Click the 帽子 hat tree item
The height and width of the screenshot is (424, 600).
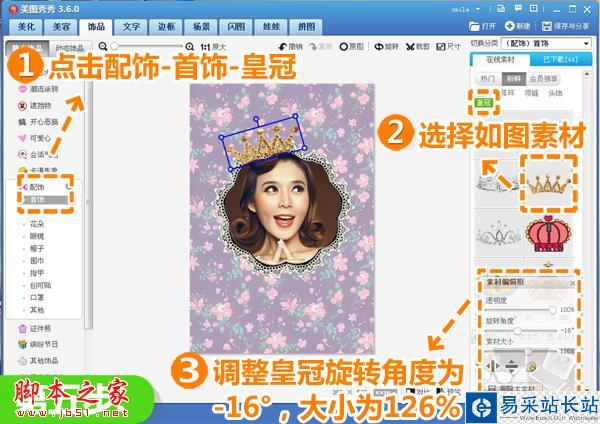point(37,248)
